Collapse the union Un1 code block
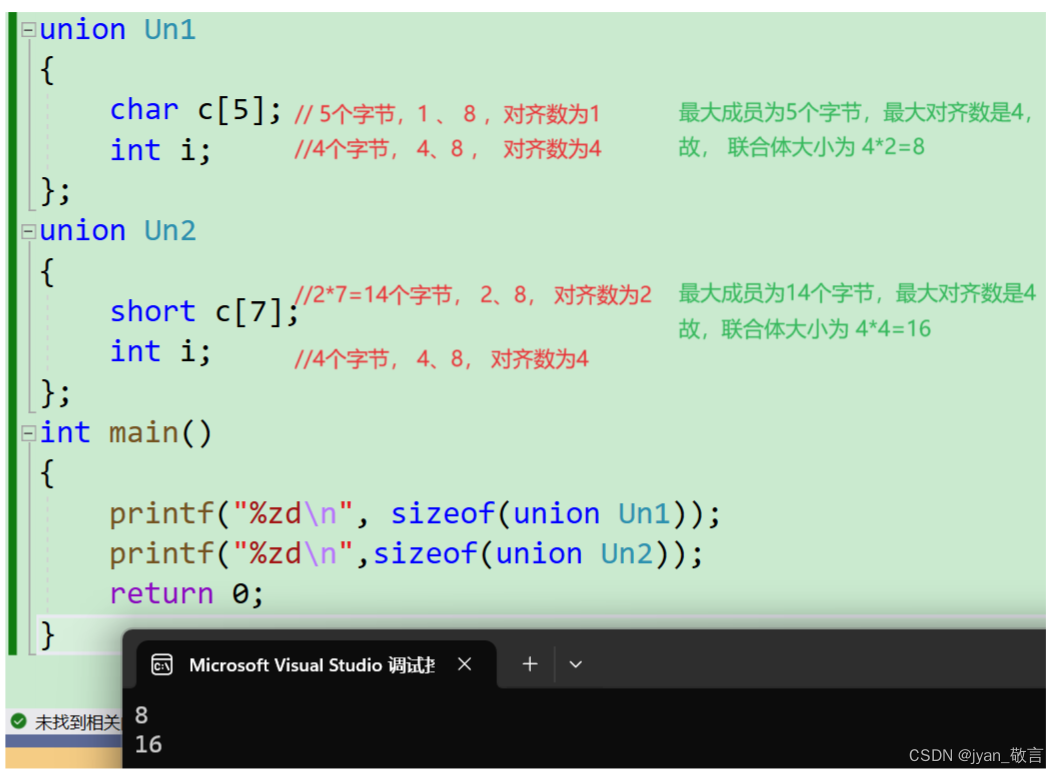 28,30
